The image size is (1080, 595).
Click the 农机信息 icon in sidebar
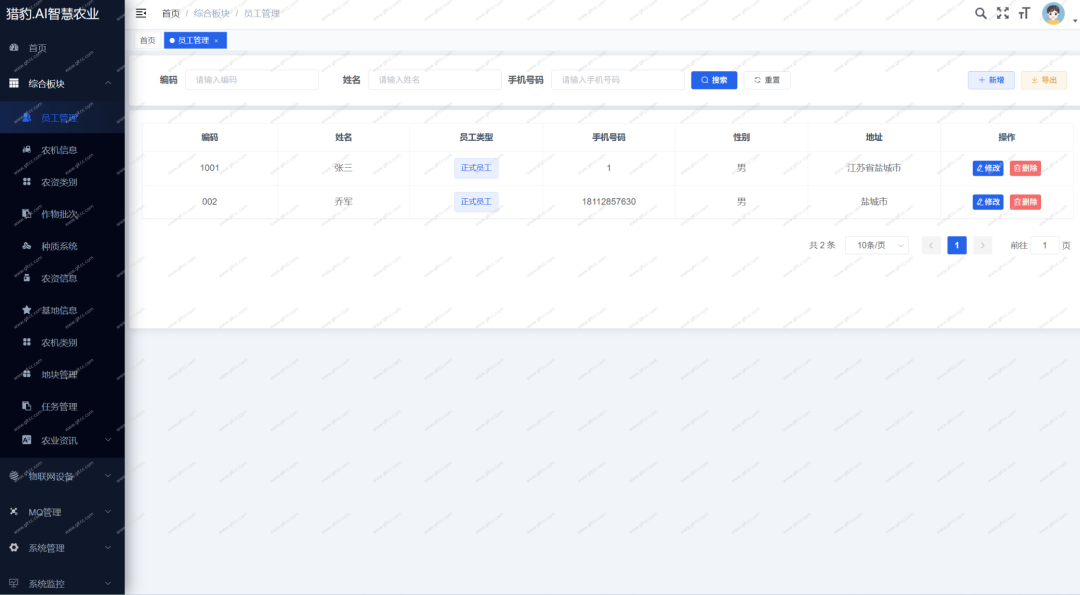26,149
